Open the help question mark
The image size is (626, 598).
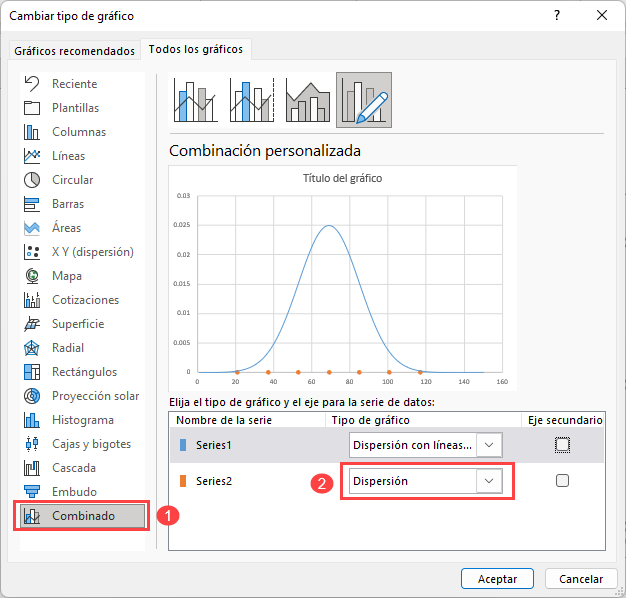coord(557,15)
